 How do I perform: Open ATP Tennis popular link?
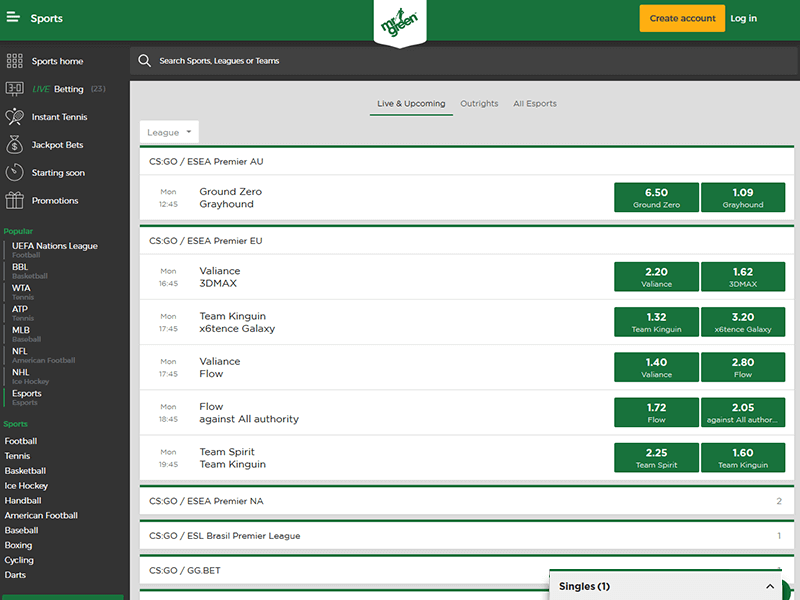click(23, 313)
